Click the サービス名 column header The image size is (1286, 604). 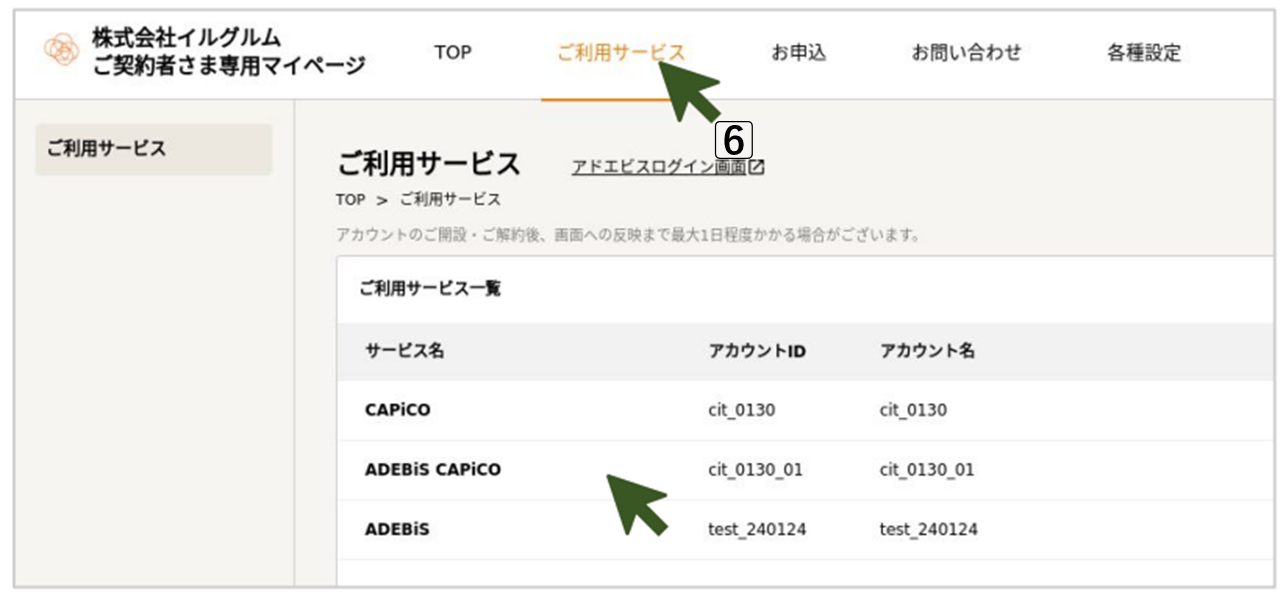[x=404, y=351]
